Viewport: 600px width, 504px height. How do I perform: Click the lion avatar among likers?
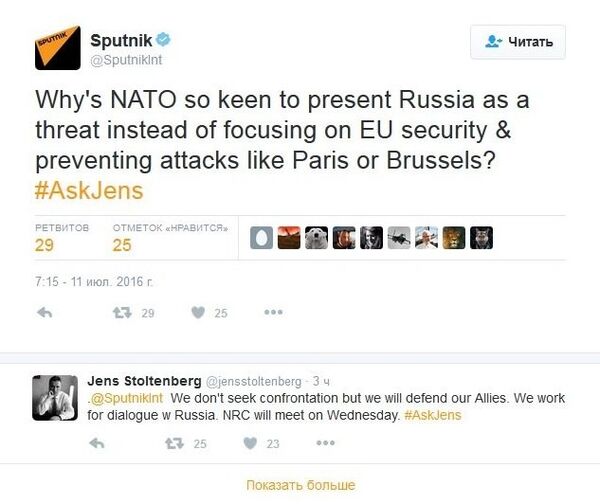(454, 238)
